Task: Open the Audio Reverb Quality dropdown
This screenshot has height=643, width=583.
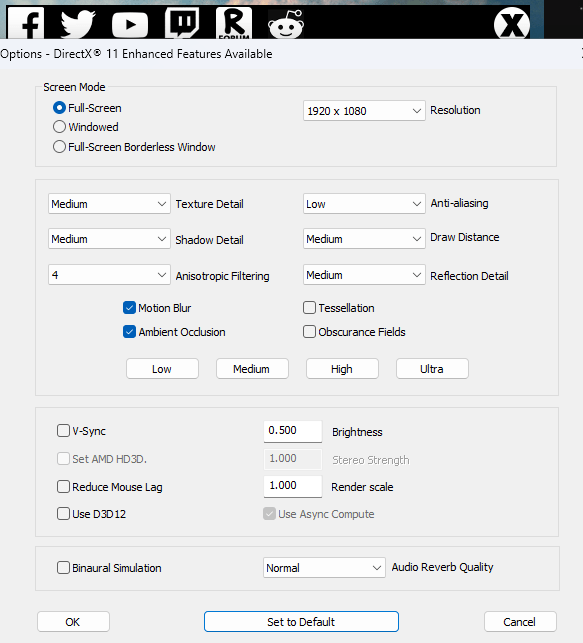Action: (324, 568)
